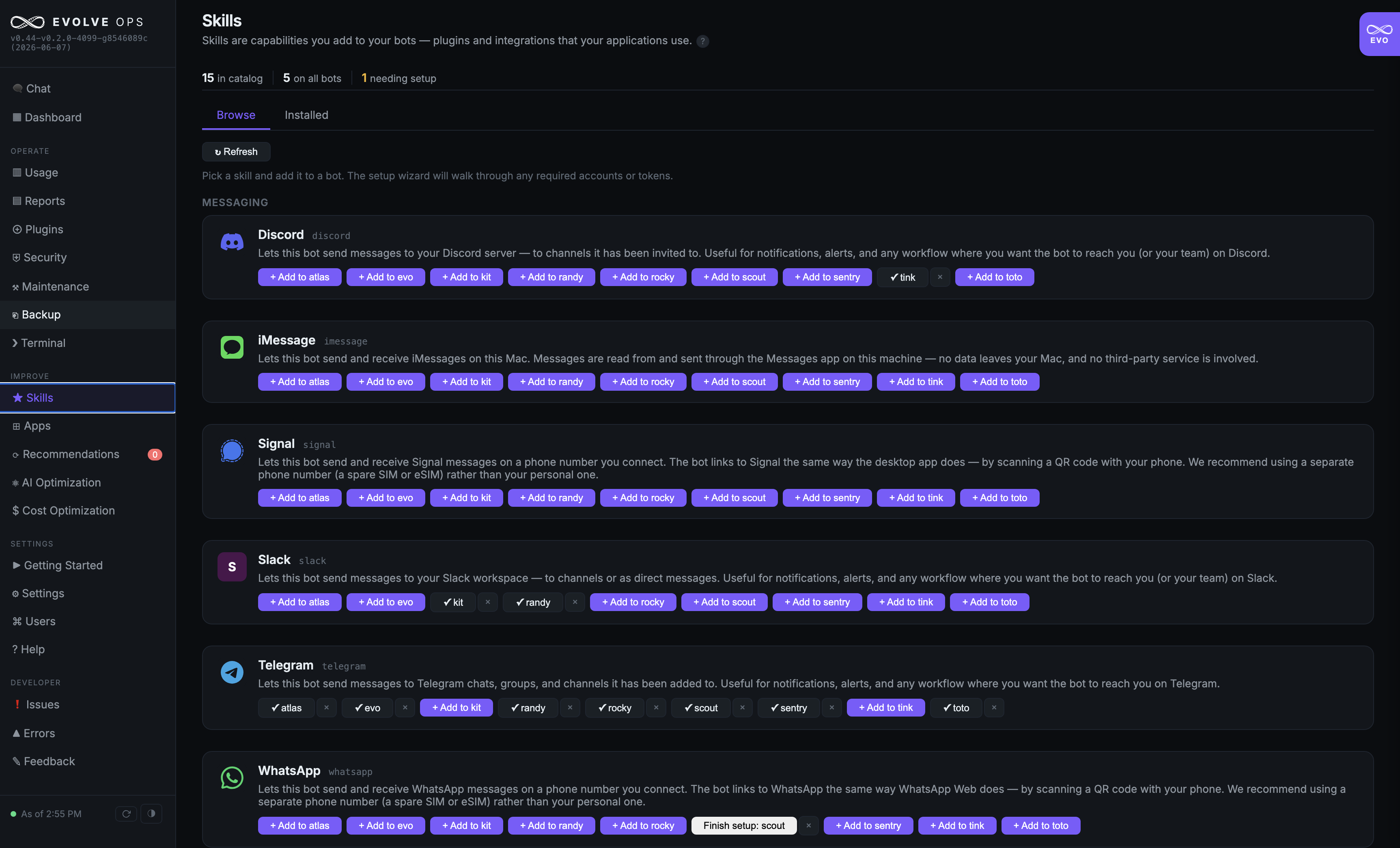Click the help question mark beside Skills description

click(x=703, y=41)
